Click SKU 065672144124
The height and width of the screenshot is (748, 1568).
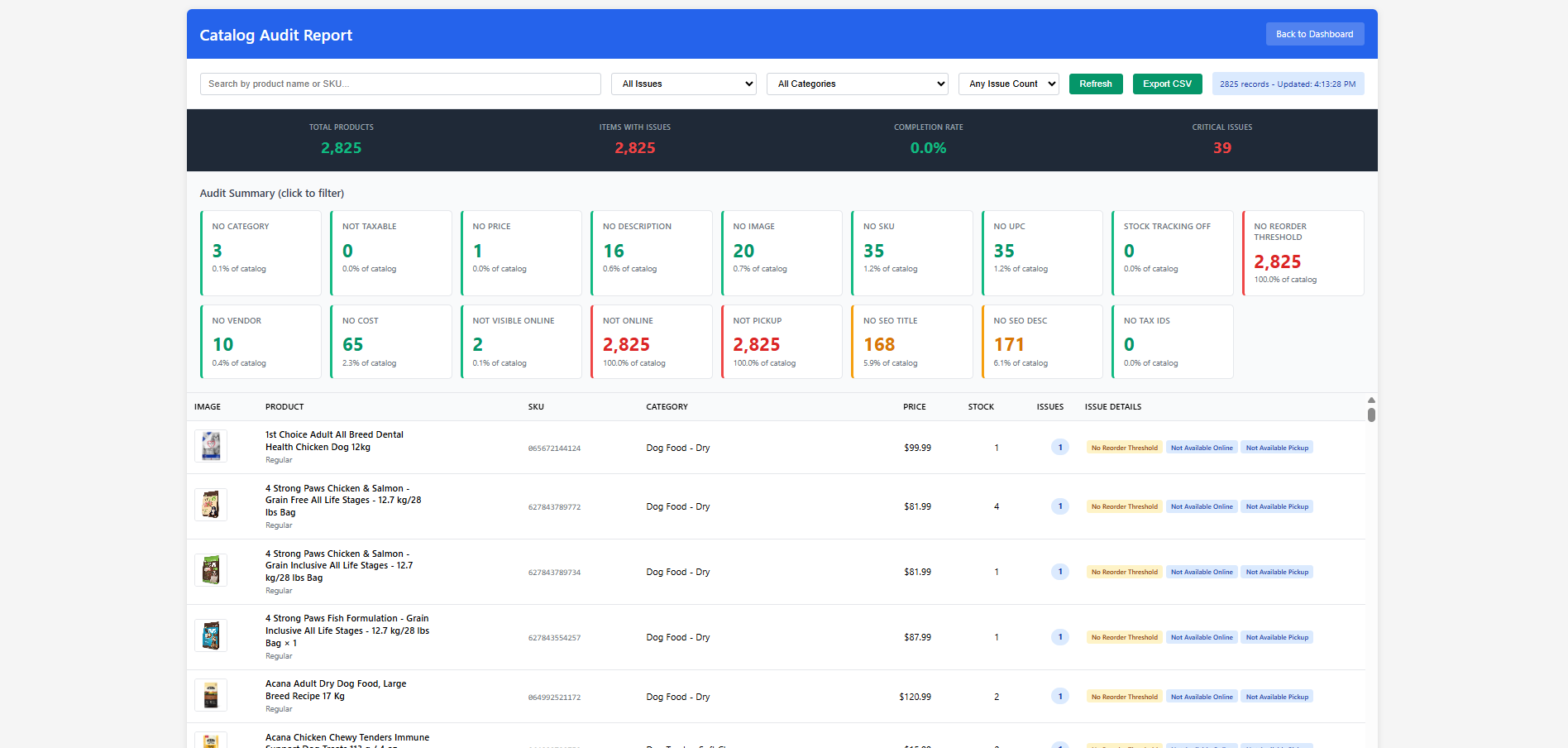554,448
